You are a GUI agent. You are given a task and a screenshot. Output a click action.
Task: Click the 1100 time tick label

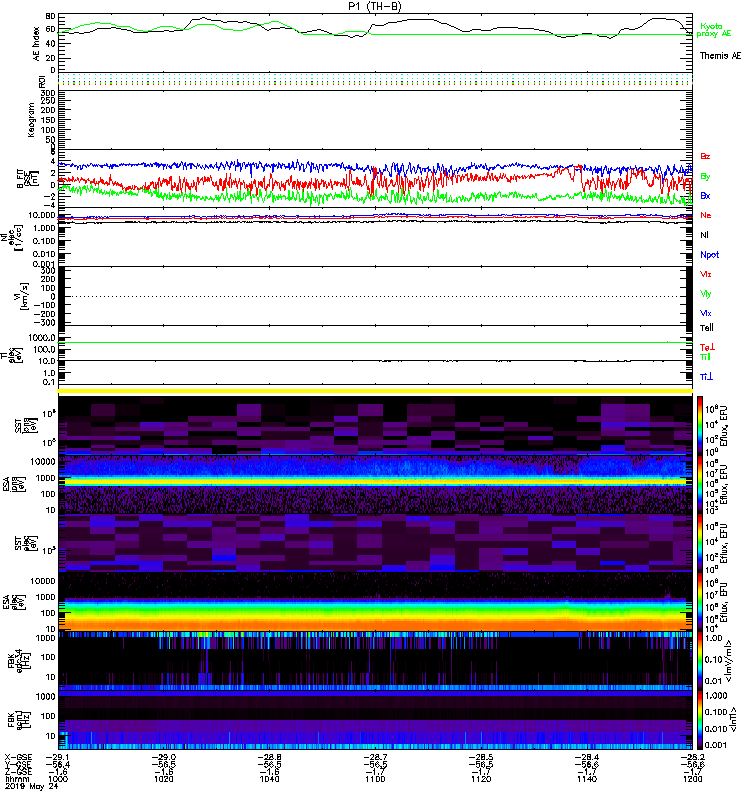coord(375,779)
